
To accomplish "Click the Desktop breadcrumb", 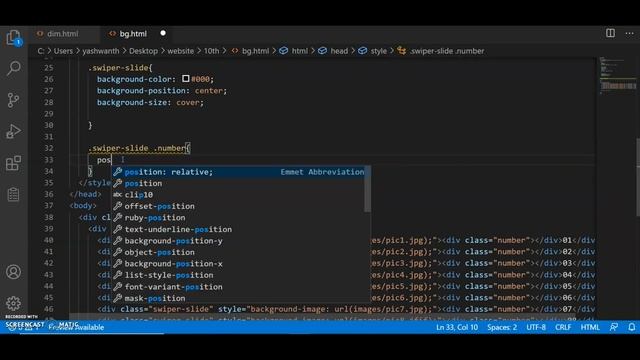I will click(x=143, y=51).
